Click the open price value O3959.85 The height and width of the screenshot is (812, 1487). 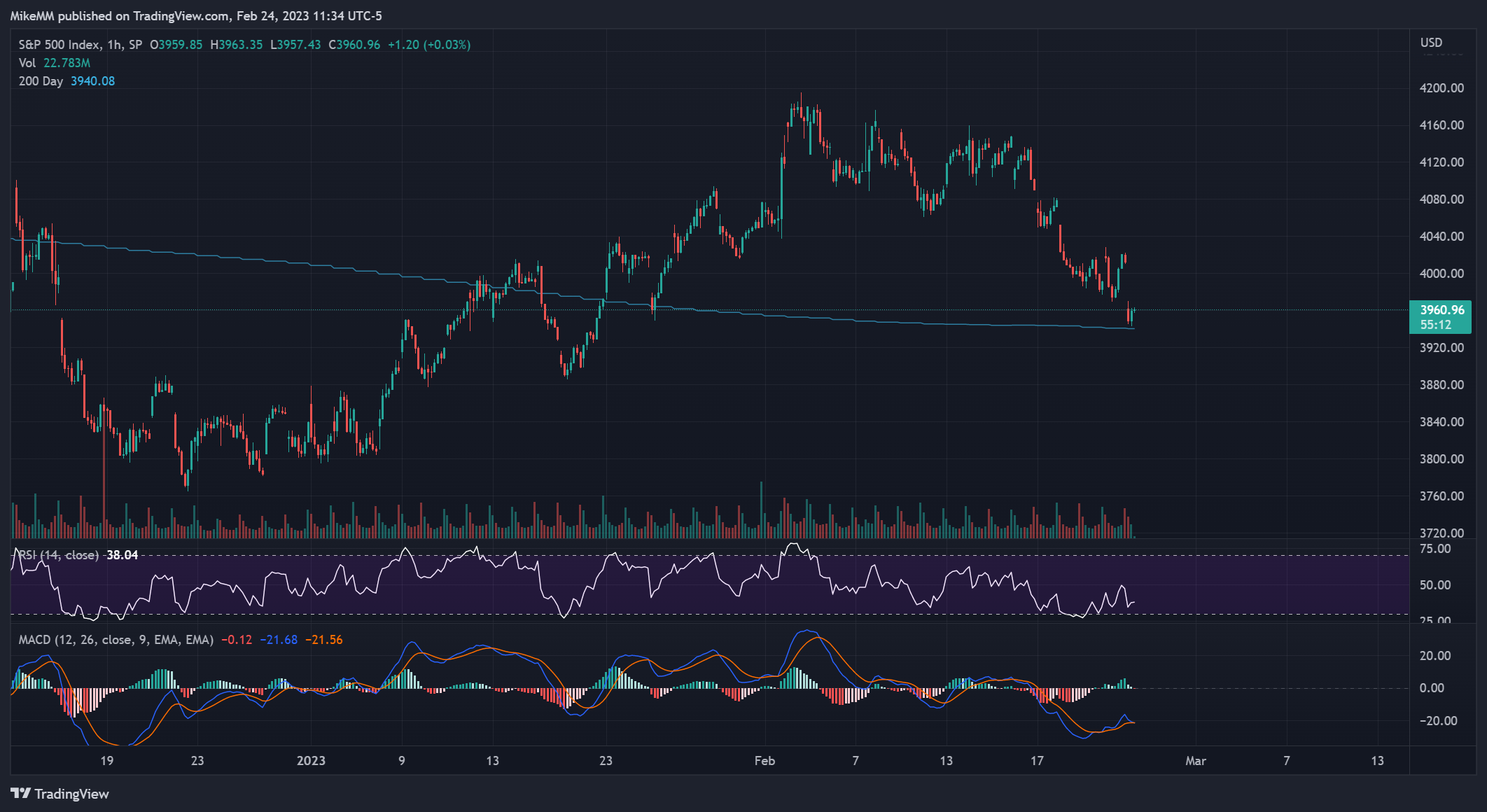tap(176, 45)
